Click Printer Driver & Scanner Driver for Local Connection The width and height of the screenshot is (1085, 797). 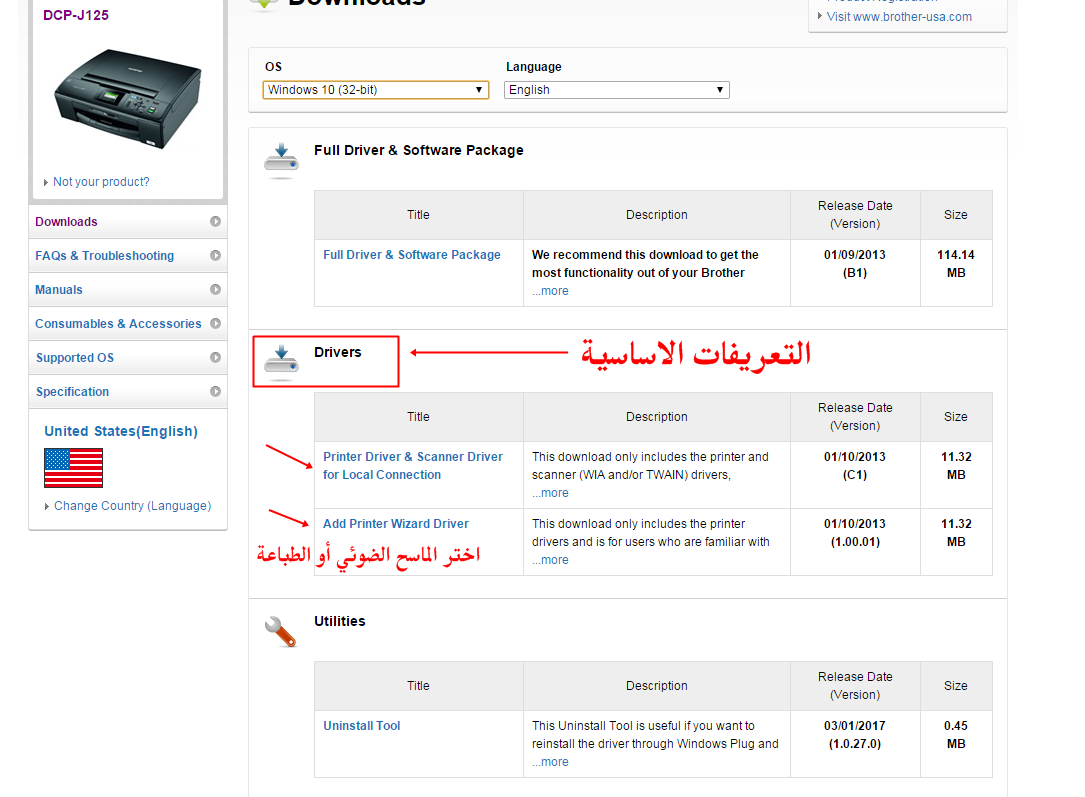pyautogui.click(x=413, y=466)
